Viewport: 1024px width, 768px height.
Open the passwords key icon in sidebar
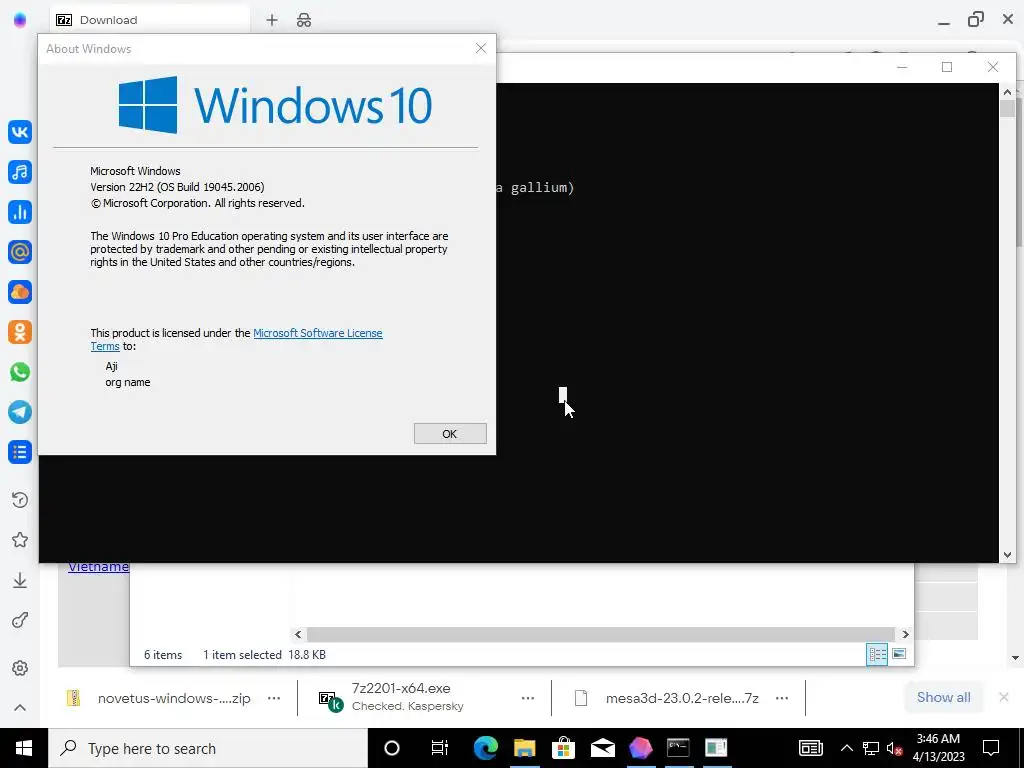click(20, 620)
